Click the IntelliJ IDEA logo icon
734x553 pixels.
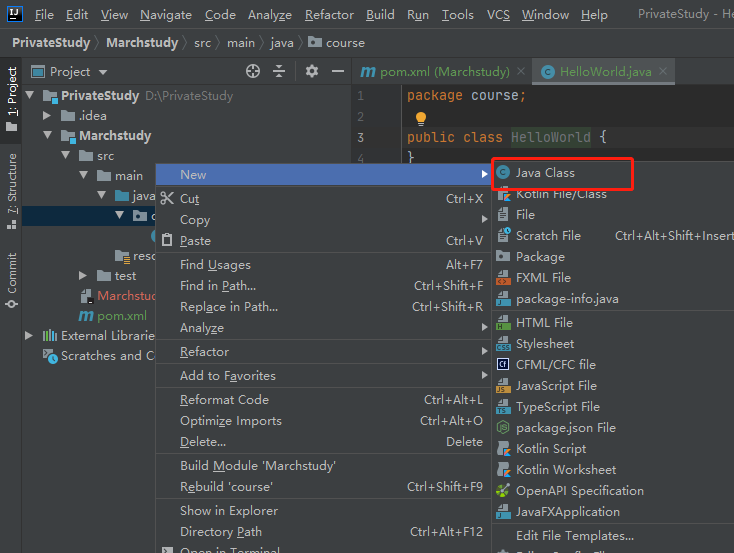click(x=15, y=14)
